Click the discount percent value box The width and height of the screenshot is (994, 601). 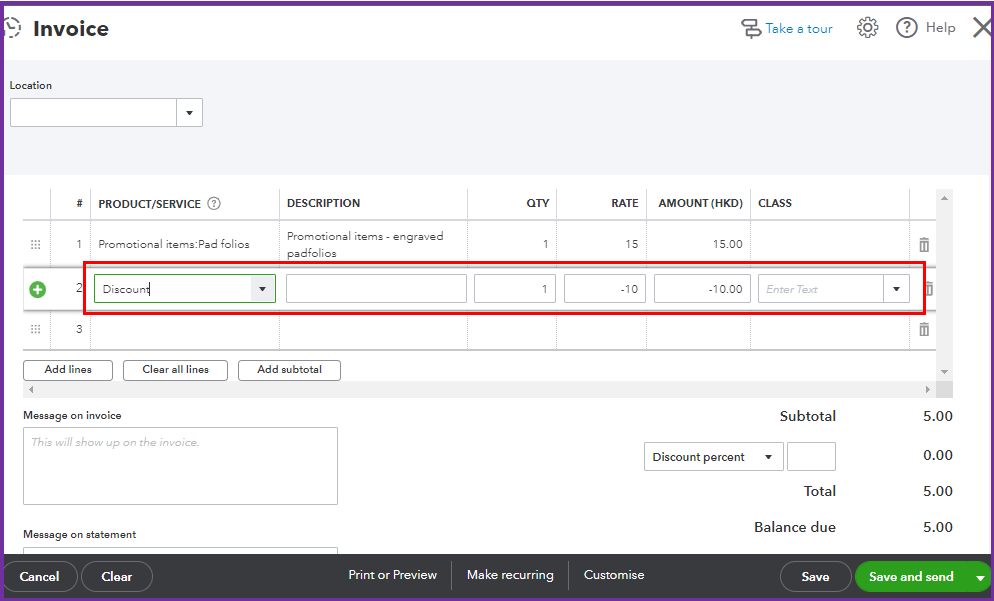click(811, 456)
